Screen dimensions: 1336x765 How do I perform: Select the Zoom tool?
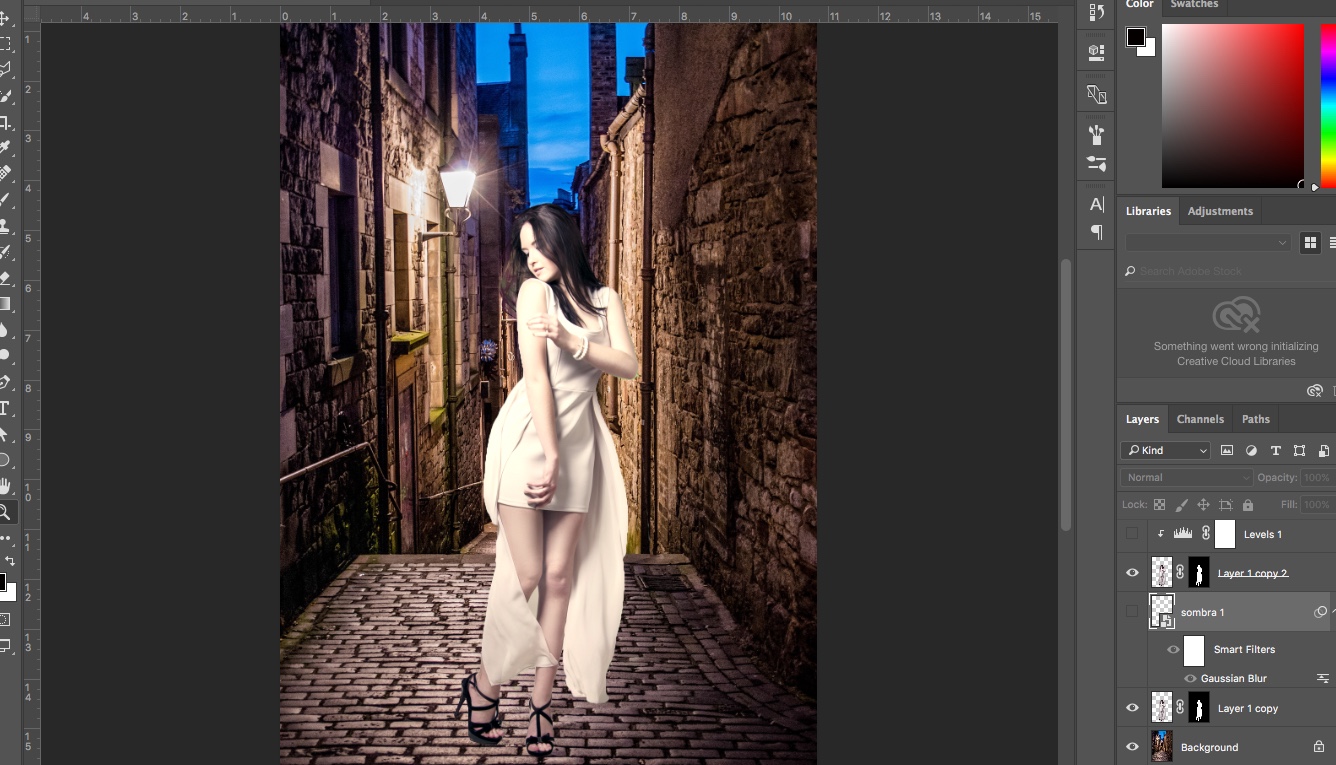[4, 512]
